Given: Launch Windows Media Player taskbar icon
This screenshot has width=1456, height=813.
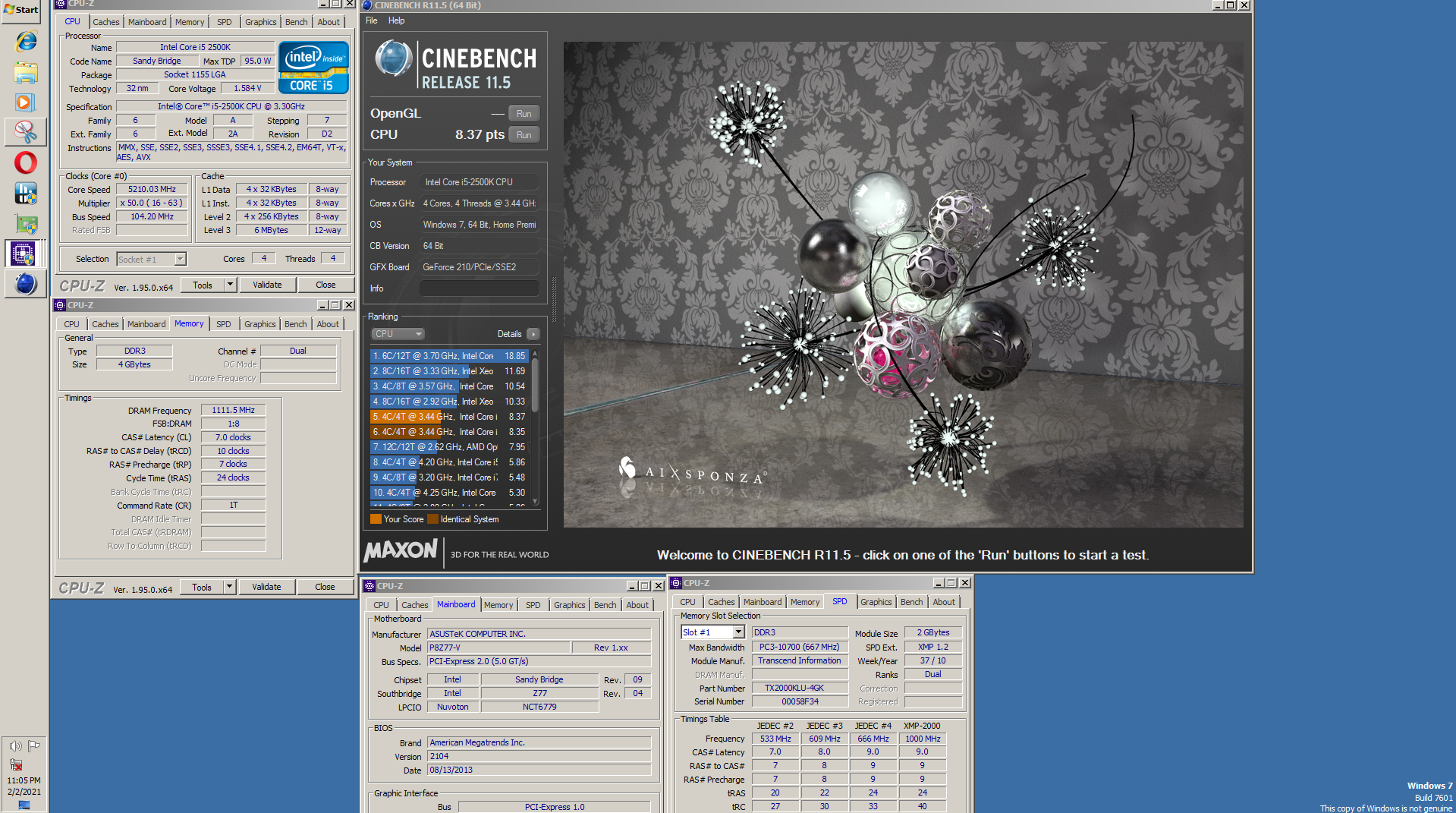Looking at the screenshot, I should (25, 102).
